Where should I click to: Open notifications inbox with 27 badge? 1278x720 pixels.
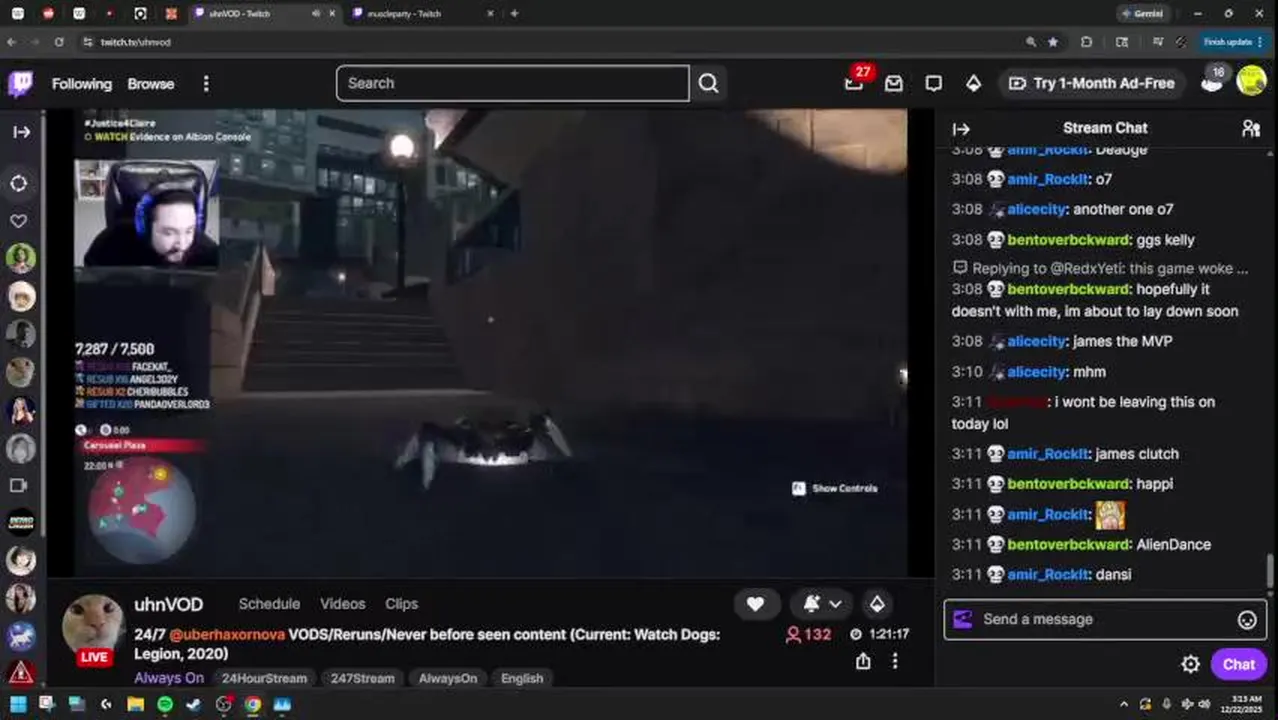pyautogui.click(x=855, y=82)
